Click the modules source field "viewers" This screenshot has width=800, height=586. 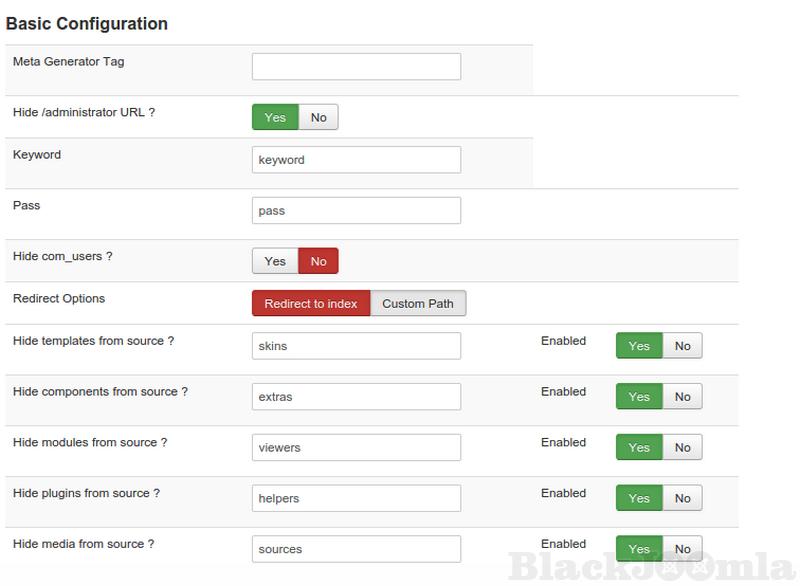tap(356, 448)
